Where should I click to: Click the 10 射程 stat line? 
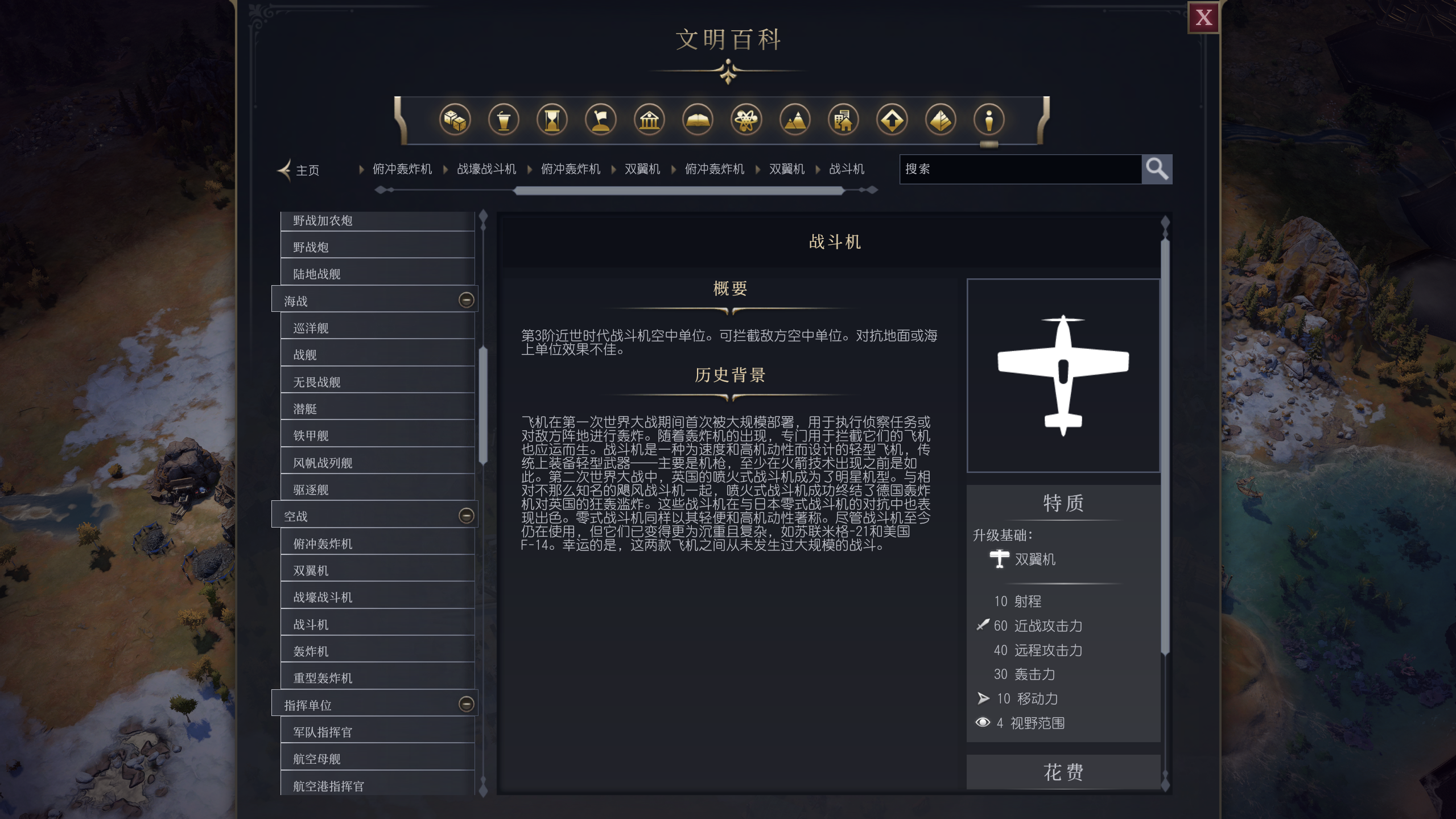point(1017,601)
